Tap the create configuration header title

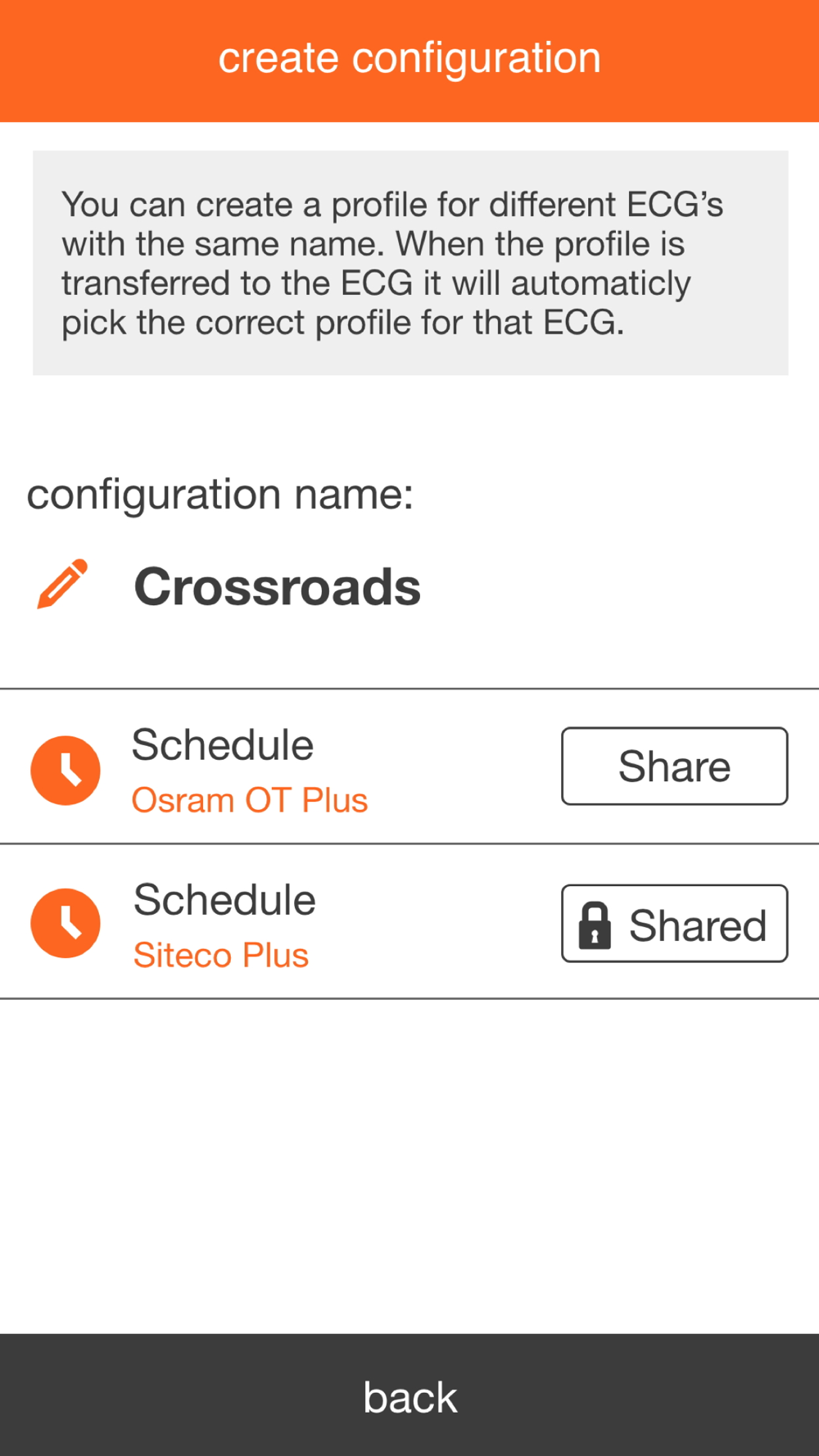point(409,57)
